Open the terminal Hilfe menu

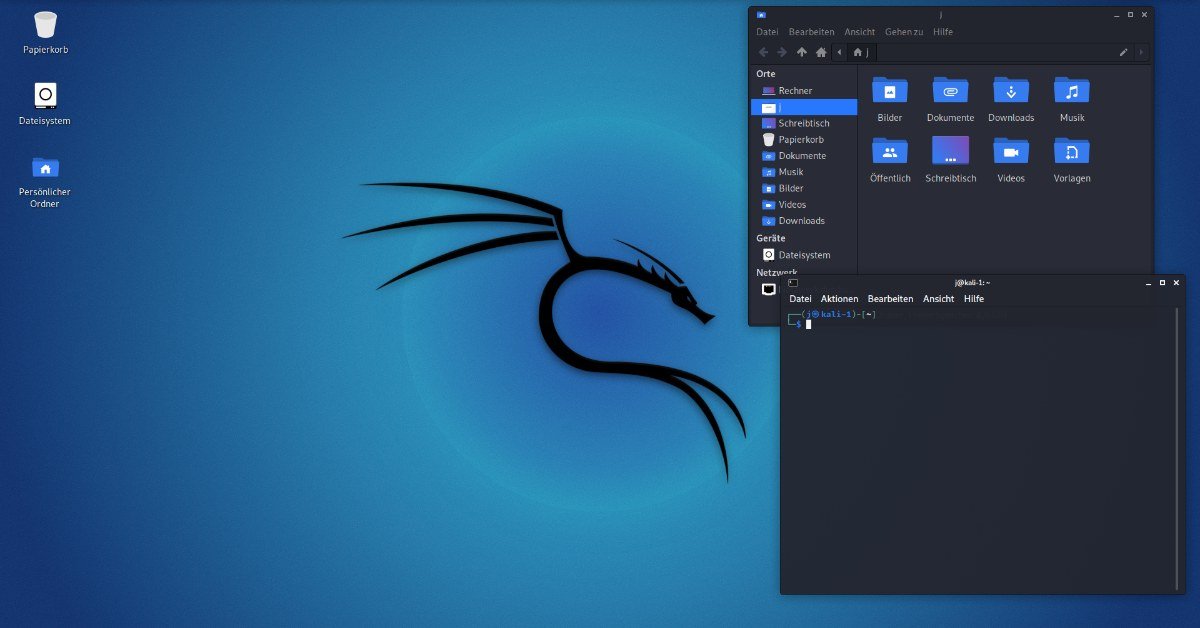click(x=974, y=299)
